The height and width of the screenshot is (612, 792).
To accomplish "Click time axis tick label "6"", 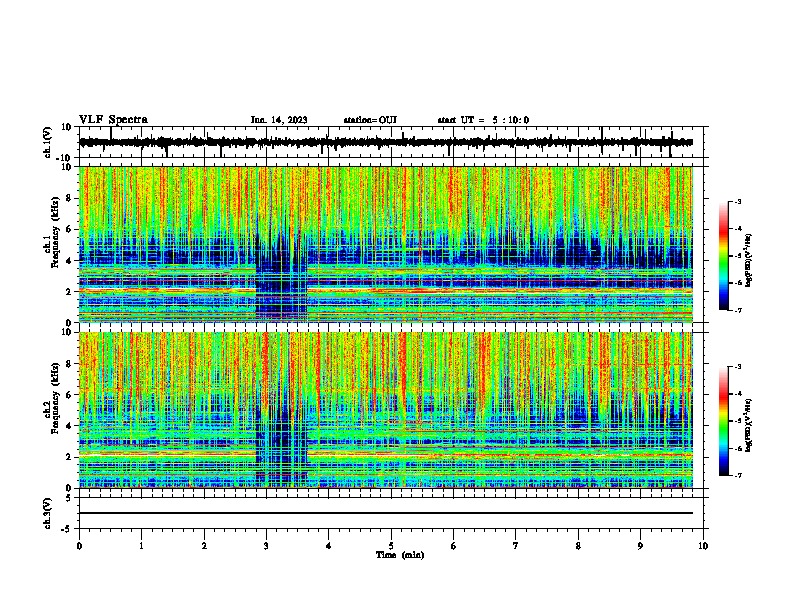I will click(x=454, y=546).
